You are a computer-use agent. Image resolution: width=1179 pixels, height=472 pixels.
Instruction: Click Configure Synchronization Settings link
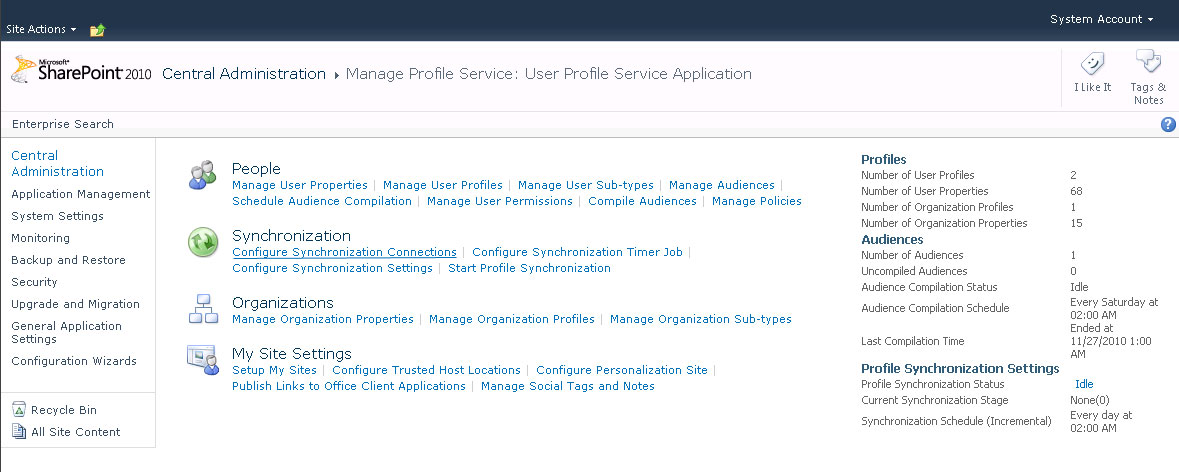click(332, 268)
